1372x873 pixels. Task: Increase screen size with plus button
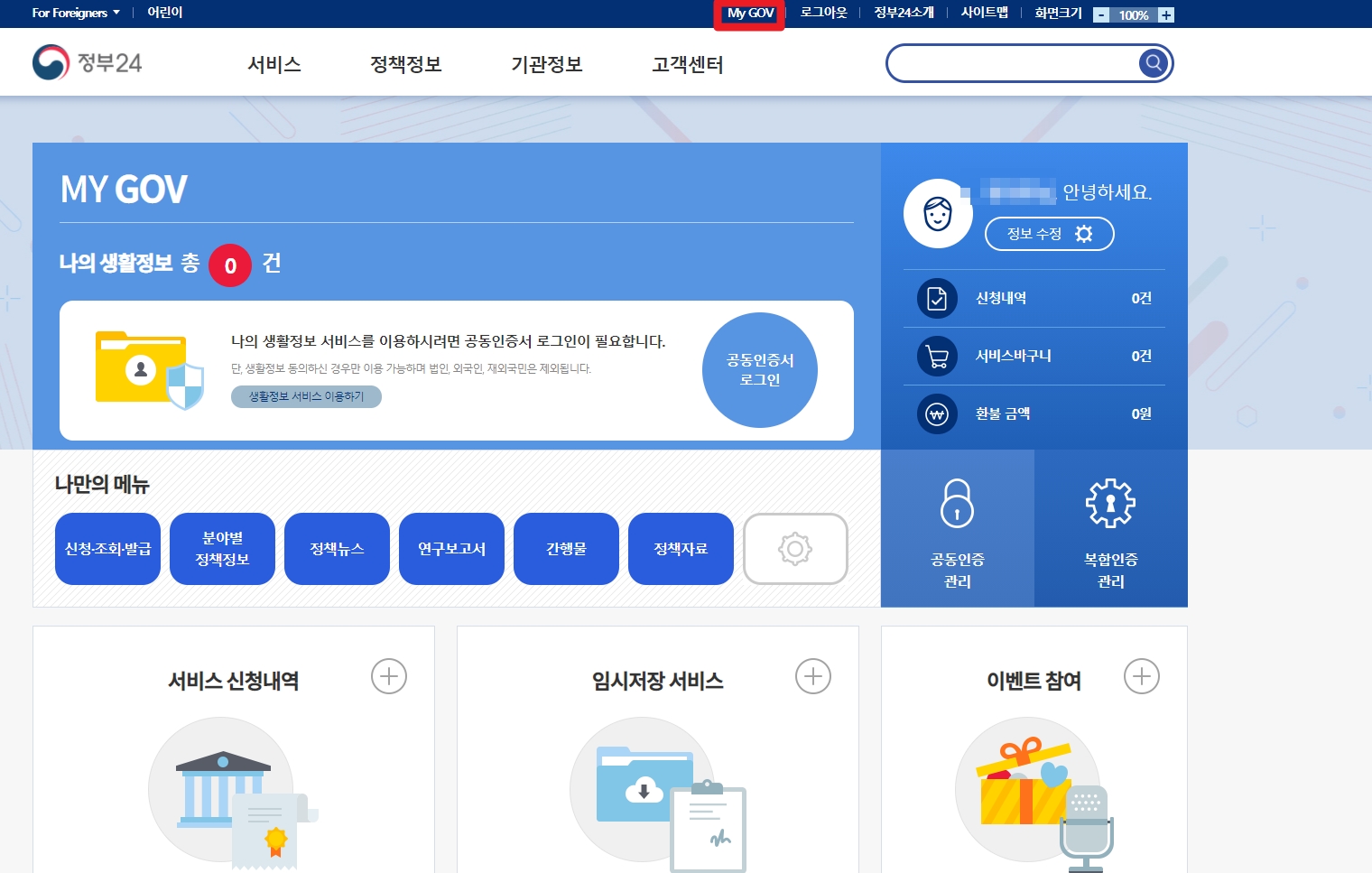[x=1166, y=15]
